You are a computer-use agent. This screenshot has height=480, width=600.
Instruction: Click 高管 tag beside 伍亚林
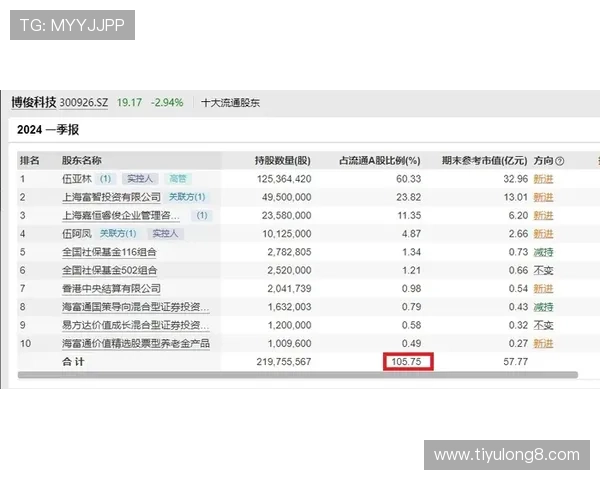(178, 179)
